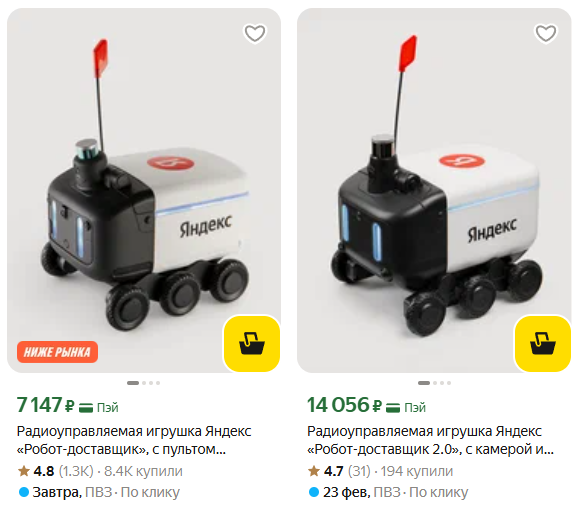
Task: Click 8.4K купили purchase count
Action: (x=143, y=471)
